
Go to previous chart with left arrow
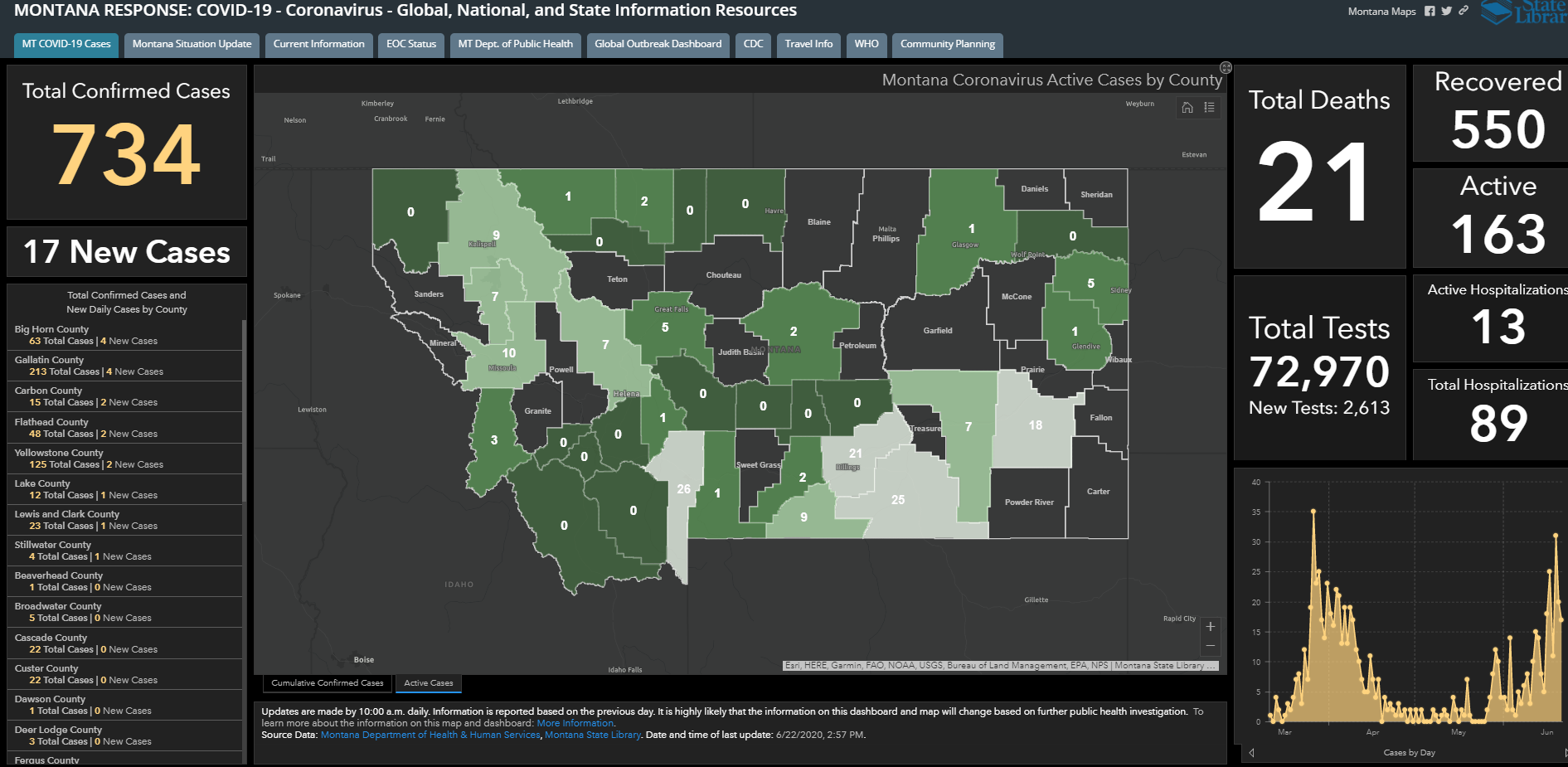[x=1251, y=753]
